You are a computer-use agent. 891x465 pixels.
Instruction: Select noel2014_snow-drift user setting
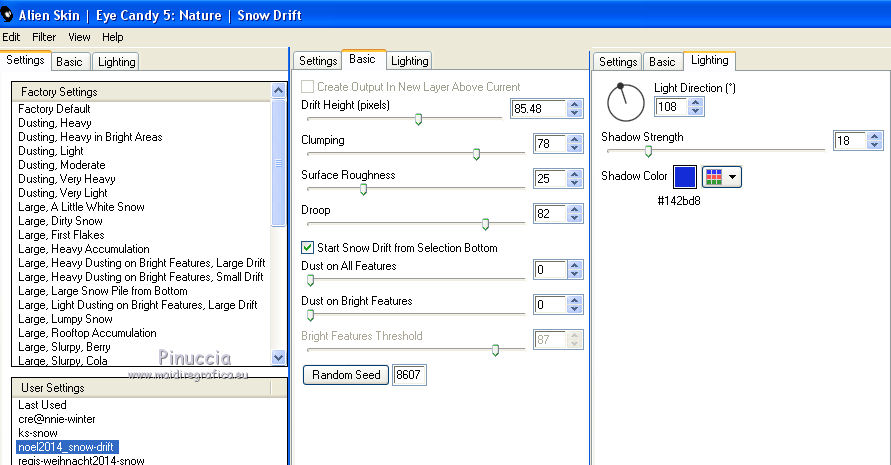67,447
